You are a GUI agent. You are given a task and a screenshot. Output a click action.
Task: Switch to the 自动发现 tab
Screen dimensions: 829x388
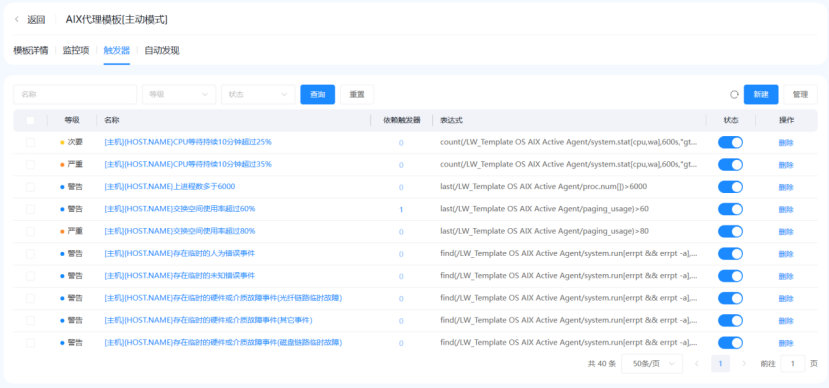(162, 51)
